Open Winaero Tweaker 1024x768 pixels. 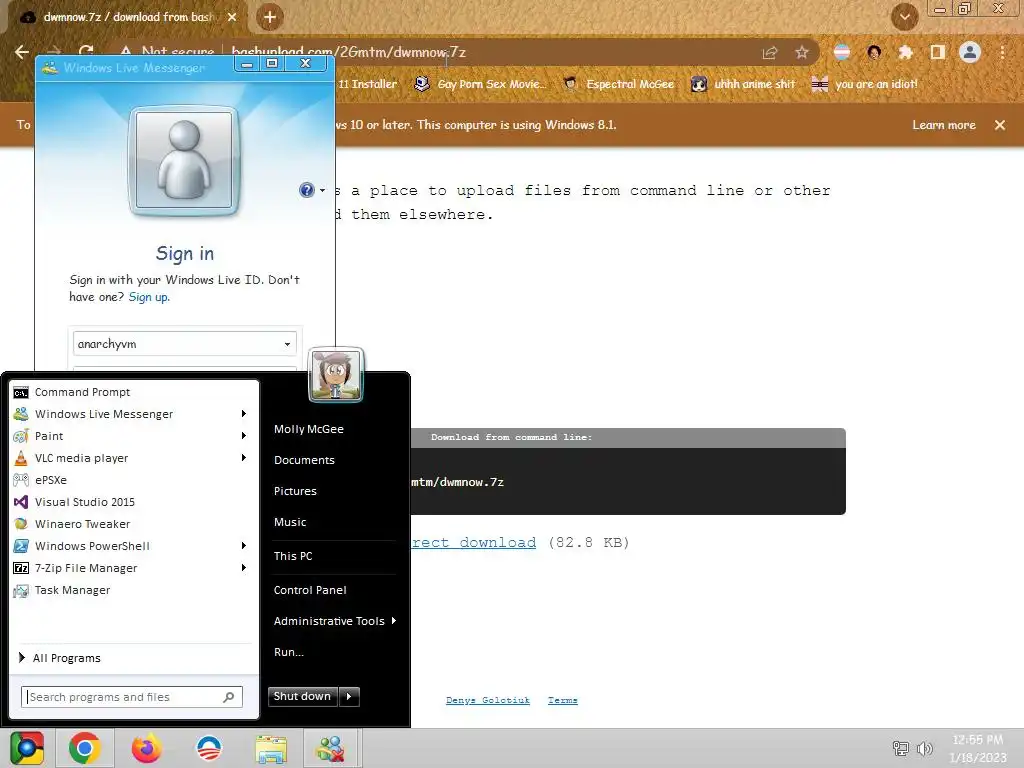(x=82, y=524)
